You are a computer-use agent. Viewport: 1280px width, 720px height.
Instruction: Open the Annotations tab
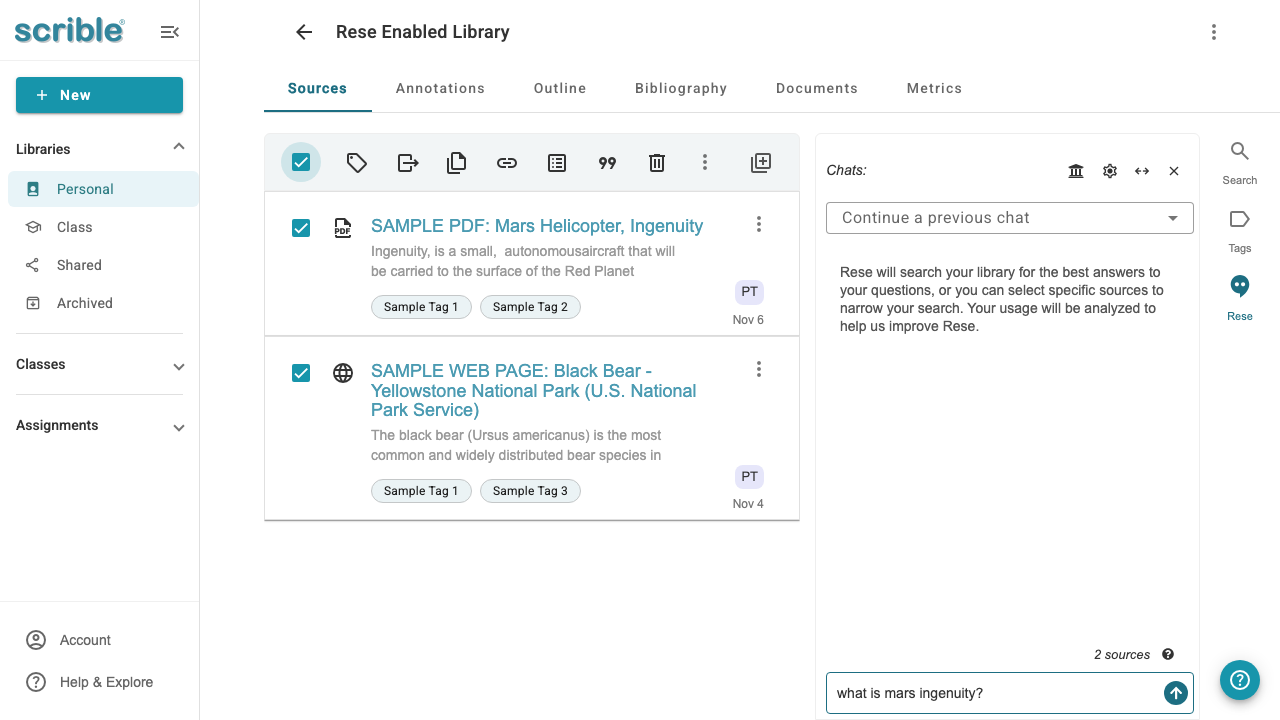(440, 88)
